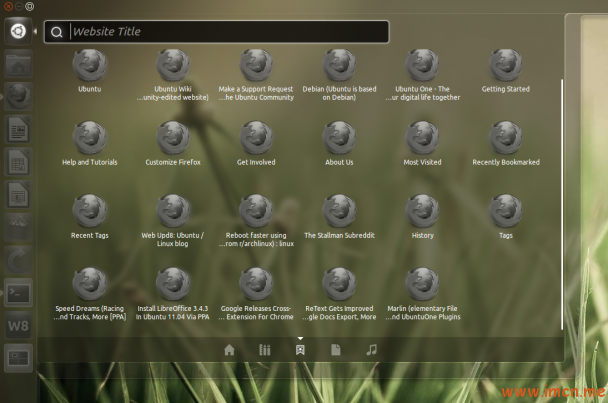Open the Ubuntu bookmark
Screen dimensions: 608x403
point(90,71)
